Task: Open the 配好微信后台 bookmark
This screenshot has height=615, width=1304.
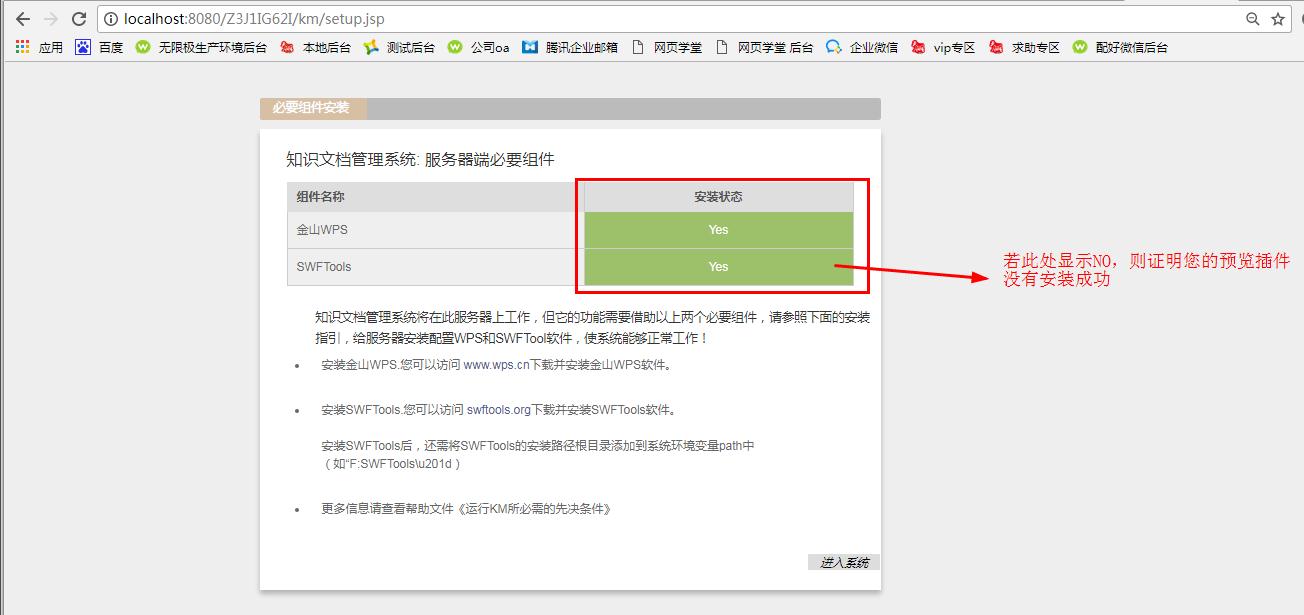Action: click(x=1120, y=47)
